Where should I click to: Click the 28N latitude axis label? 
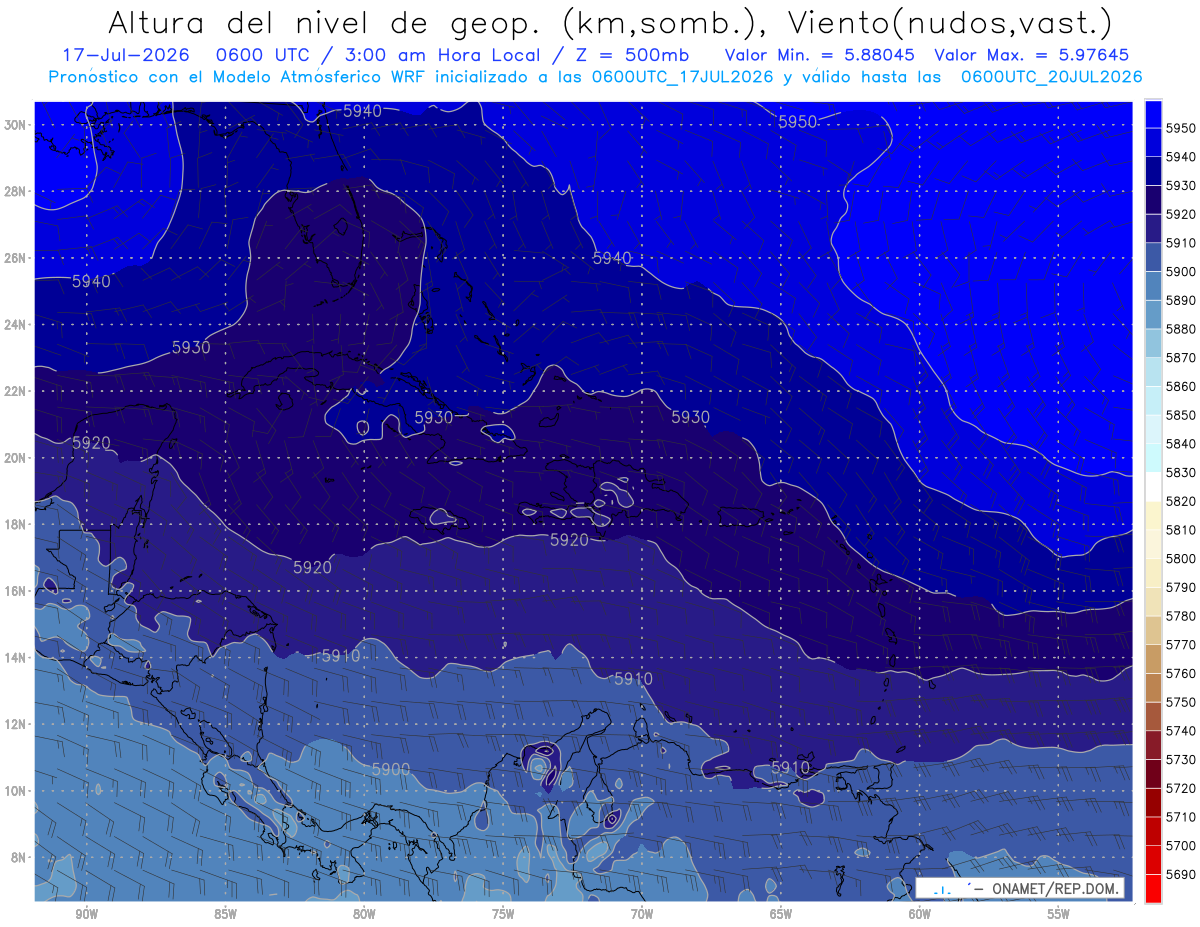17,191
